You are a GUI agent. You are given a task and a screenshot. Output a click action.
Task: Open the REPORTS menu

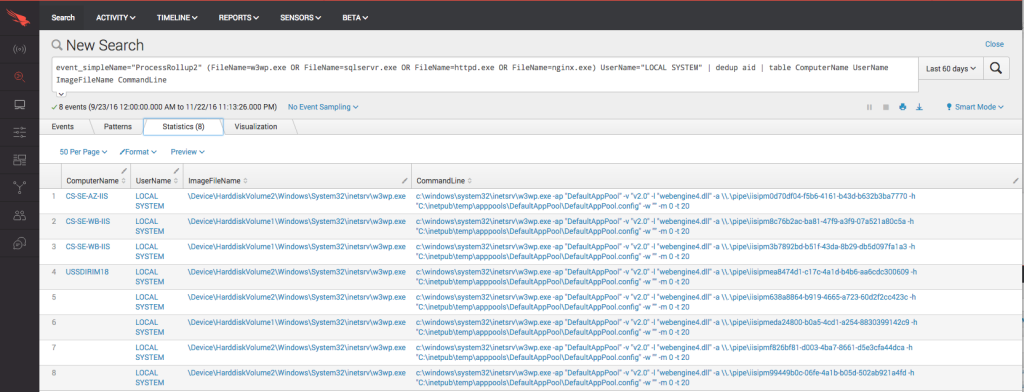click(238, 18)
